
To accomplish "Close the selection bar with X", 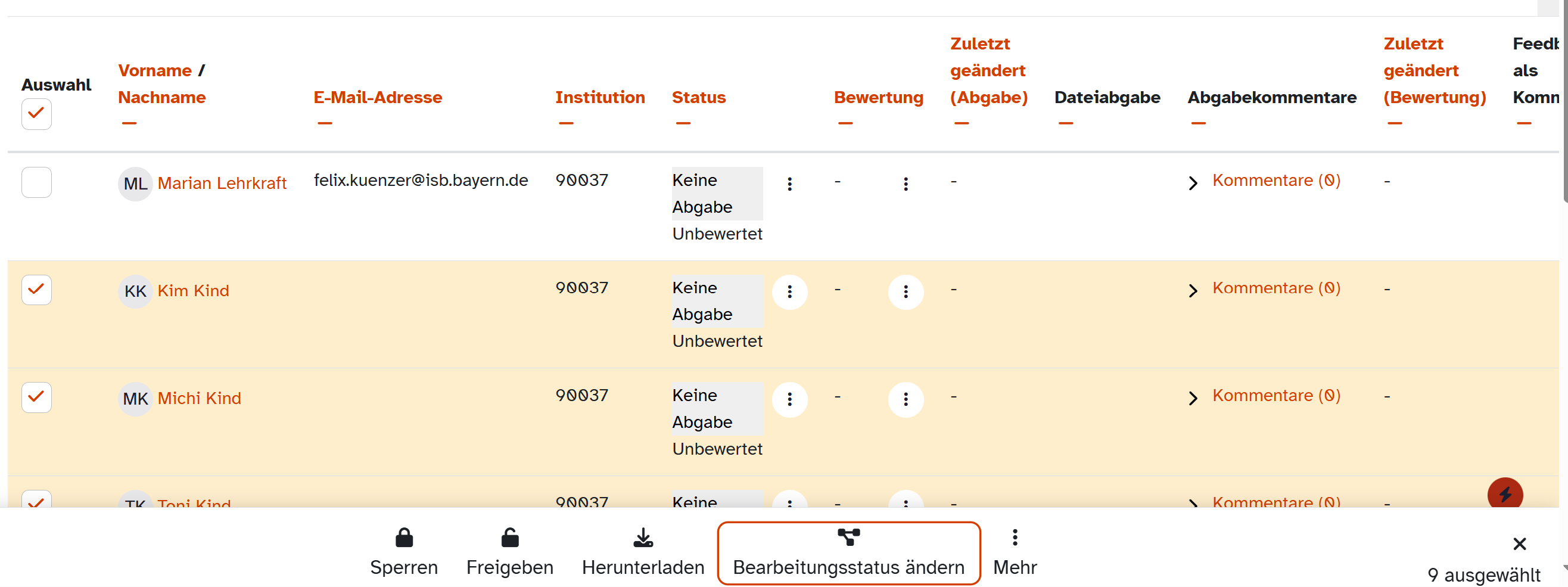I will click(1519, 543).
